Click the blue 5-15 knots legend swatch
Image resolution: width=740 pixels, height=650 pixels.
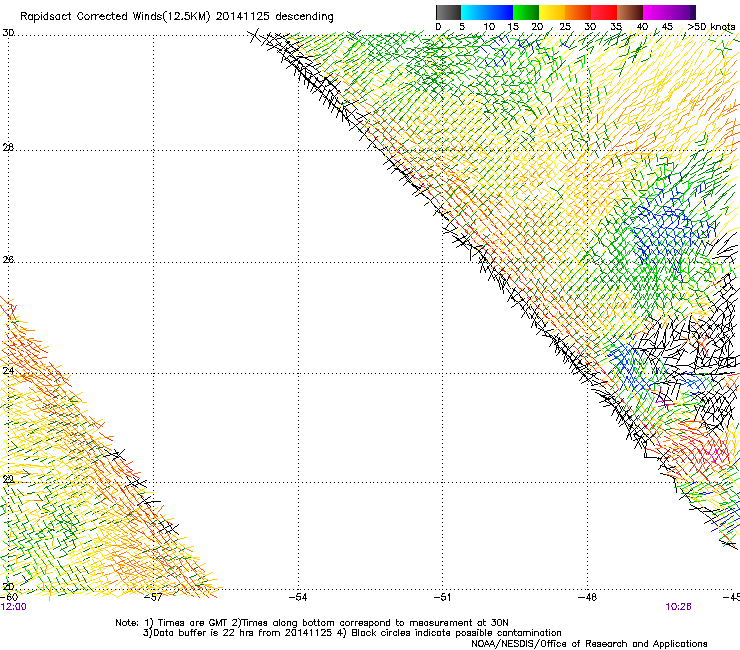click(x=487, y=12)
